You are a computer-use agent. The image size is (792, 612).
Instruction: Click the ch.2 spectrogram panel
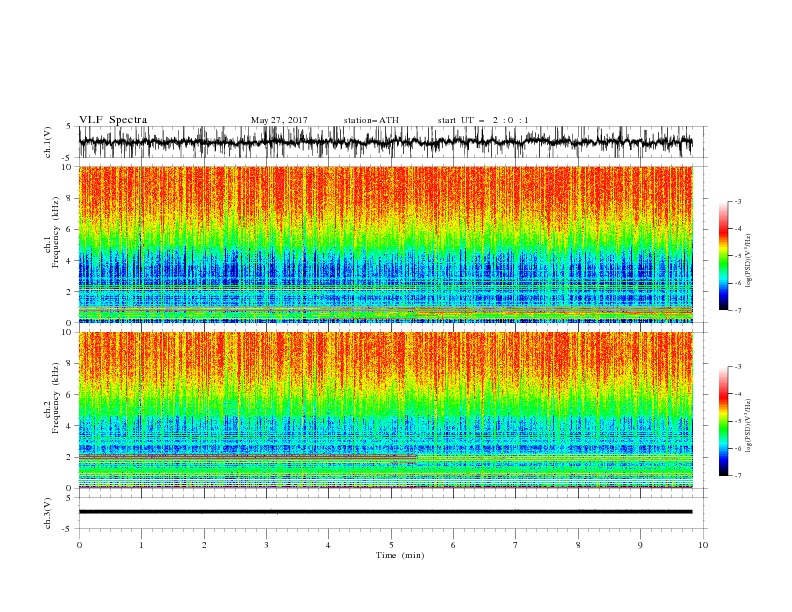pyautogui.click(x=385, y=410)
